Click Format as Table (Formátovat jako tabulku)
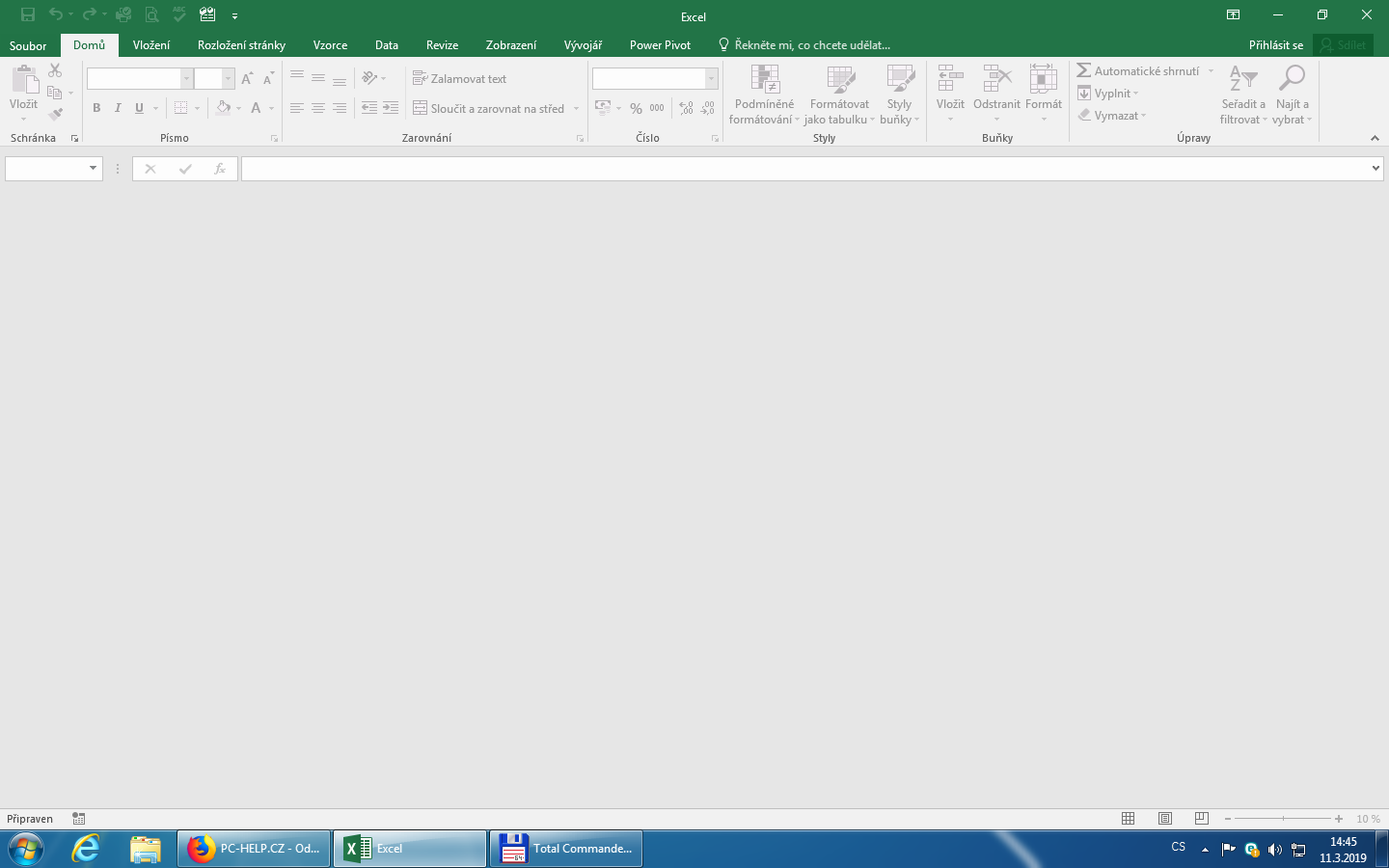The width and height of the screenshot is (1389, 868). pyautogui.click(x=839, y=95)
